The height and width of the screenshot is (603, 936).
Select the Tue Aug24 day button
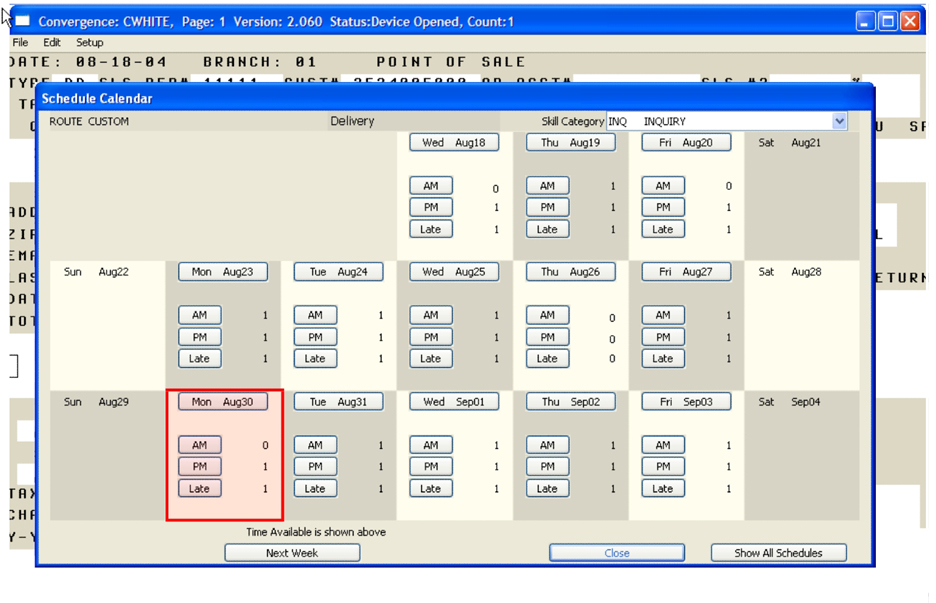click(339, 272)
